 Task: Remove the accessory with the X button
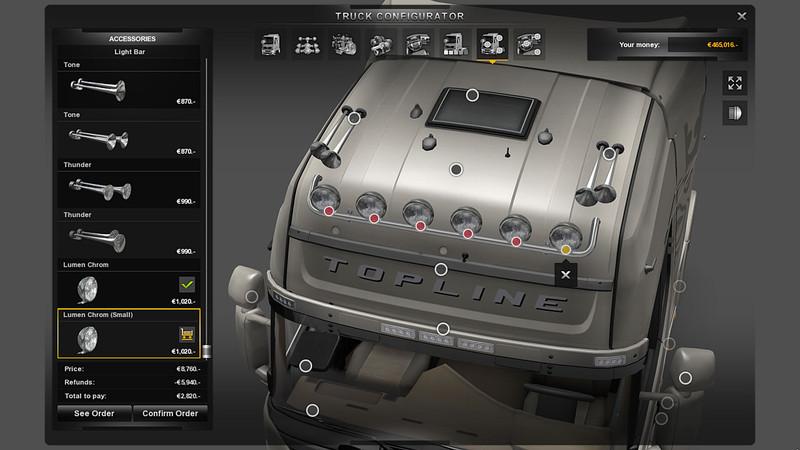566,274
